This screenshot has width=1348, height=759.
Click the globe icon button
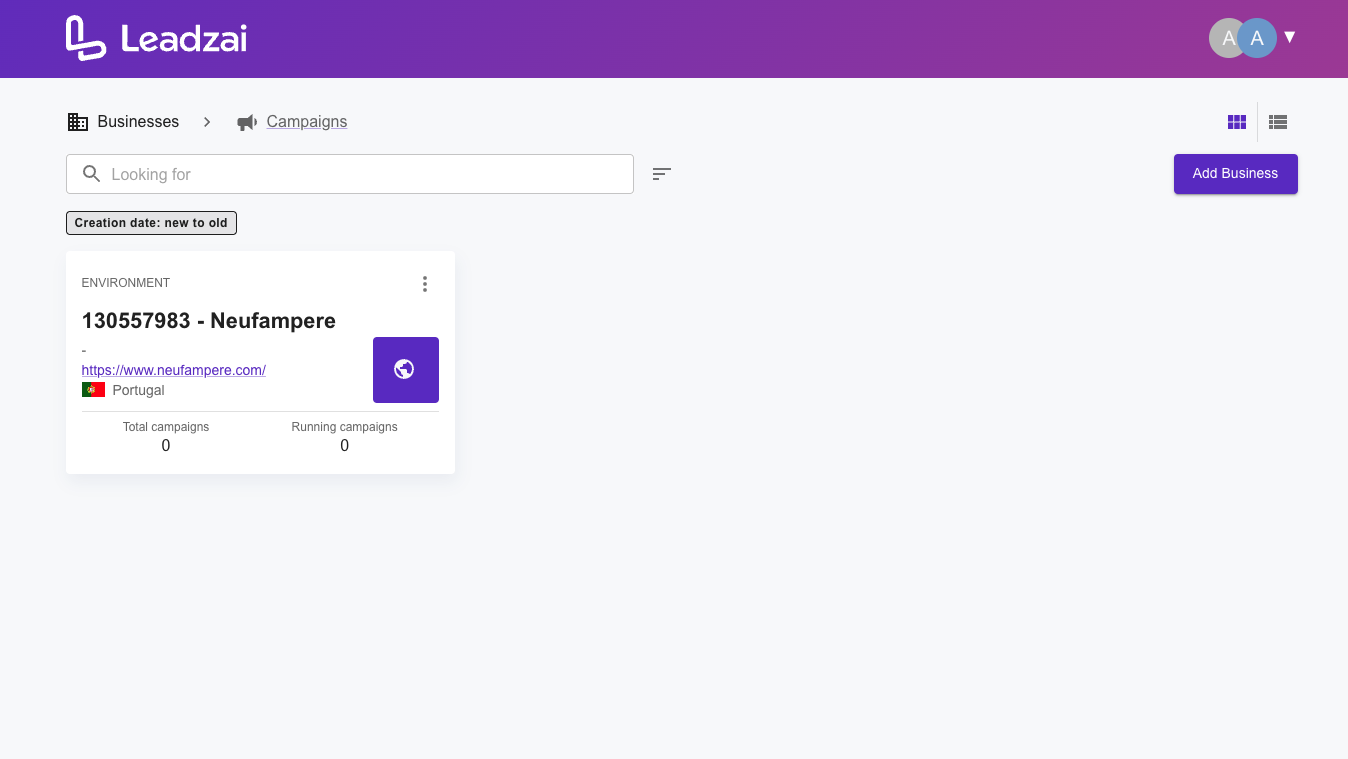pos(406,370)
